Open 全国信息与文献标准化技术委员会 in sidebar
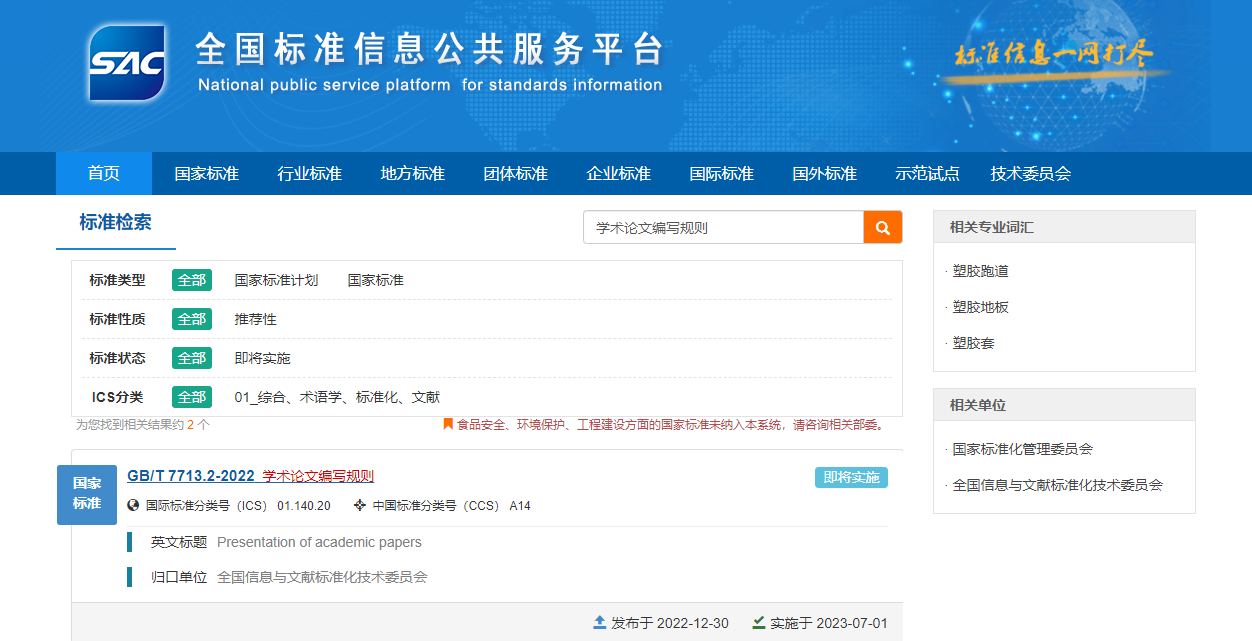 1057,485
